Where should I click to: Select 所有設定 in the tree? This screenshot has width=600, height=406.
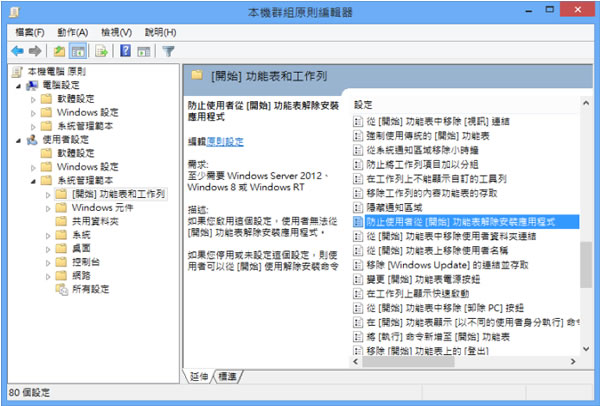tap(91, 289)
